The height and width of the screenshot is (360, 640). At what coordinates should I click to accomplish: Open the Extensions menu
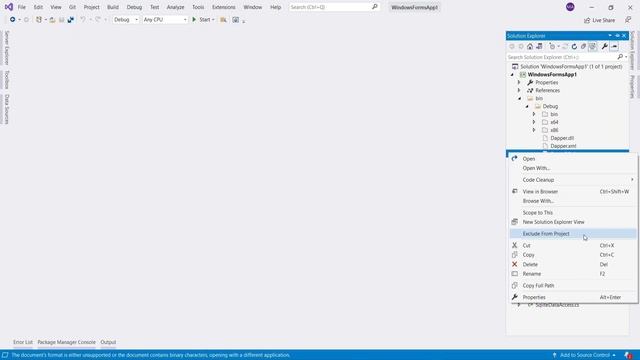pyautogui.click(x=223, y=7)
